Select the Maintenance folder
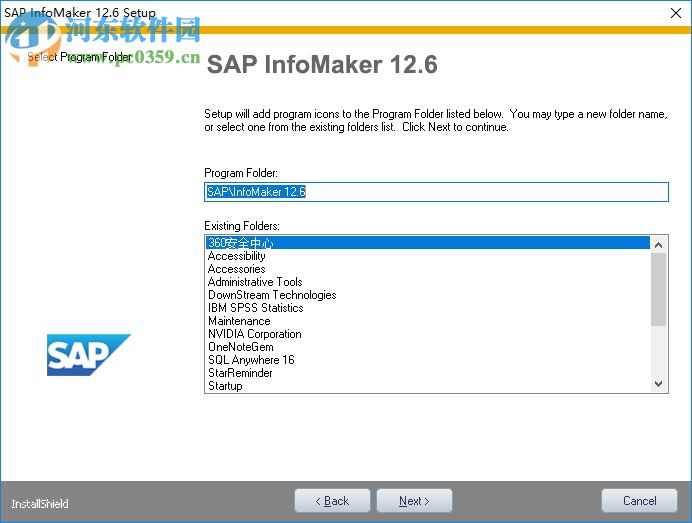 pos(428,321)
